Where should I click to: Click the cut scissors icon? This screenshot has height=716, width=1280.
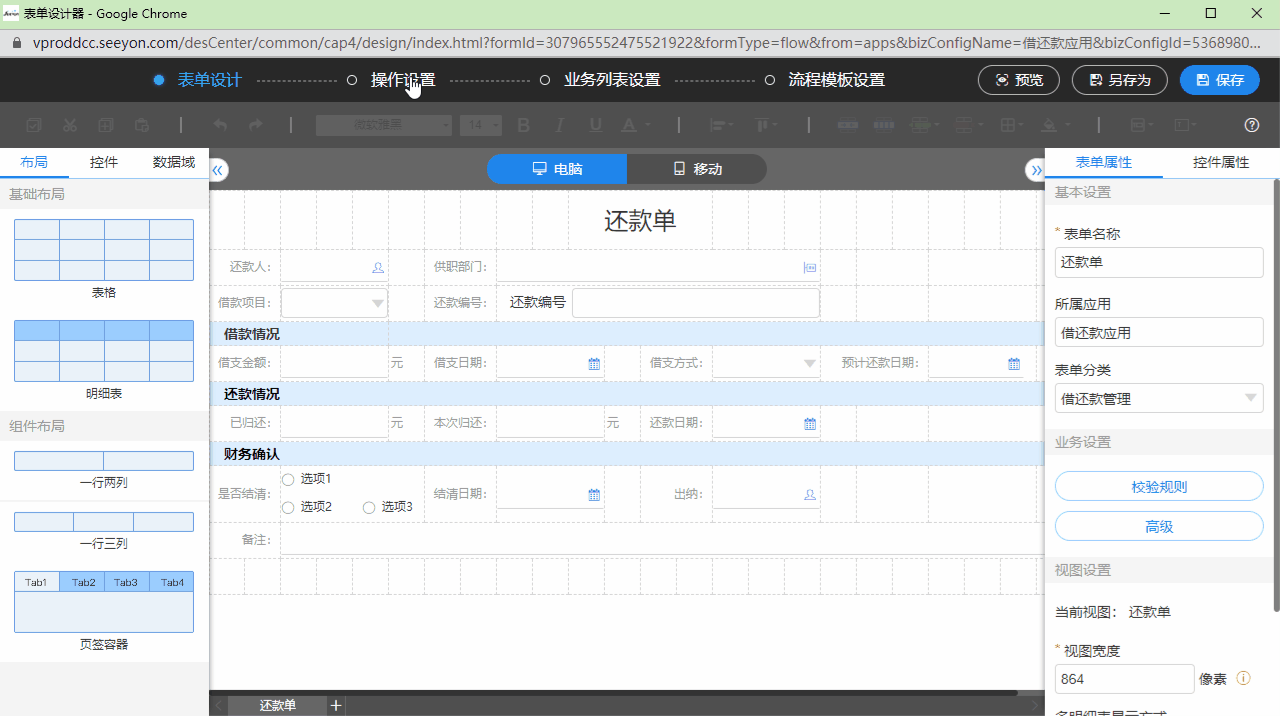[x=69, y=125]
